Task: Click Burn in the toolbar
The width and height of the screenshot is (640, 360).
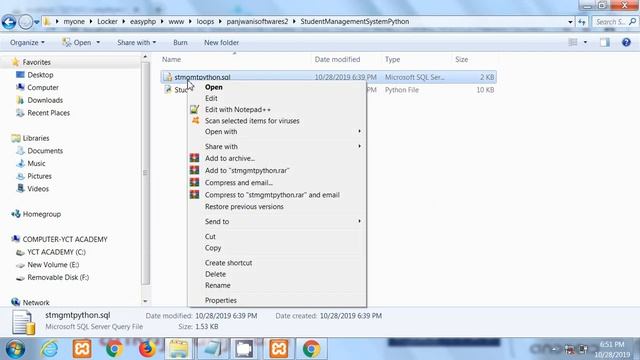Action: click(x=180, y=42)
